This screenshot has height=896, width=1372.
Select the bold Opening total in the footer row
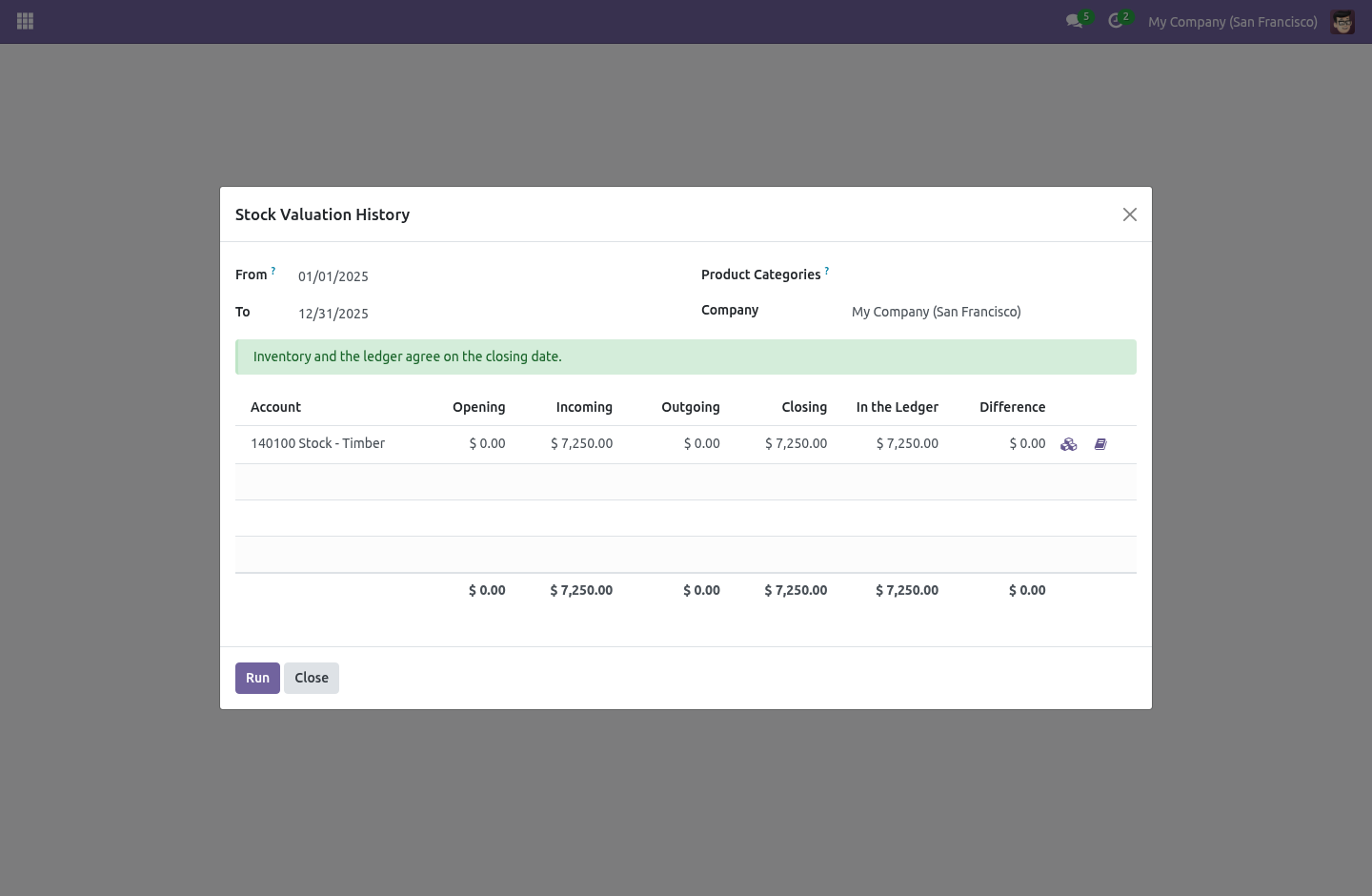click(x=487, y=590)
